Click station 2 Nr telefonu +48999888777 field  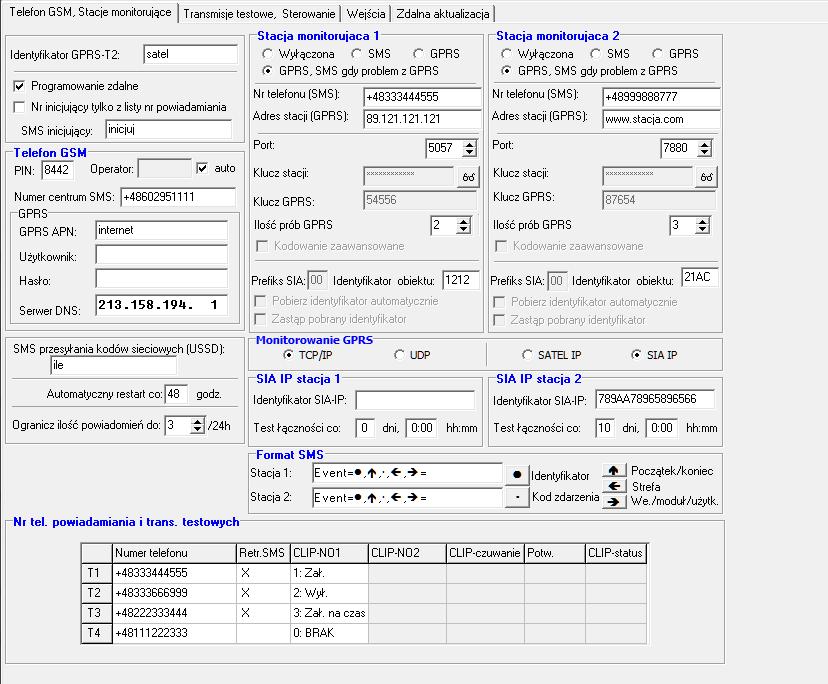[x=661, y=97]
